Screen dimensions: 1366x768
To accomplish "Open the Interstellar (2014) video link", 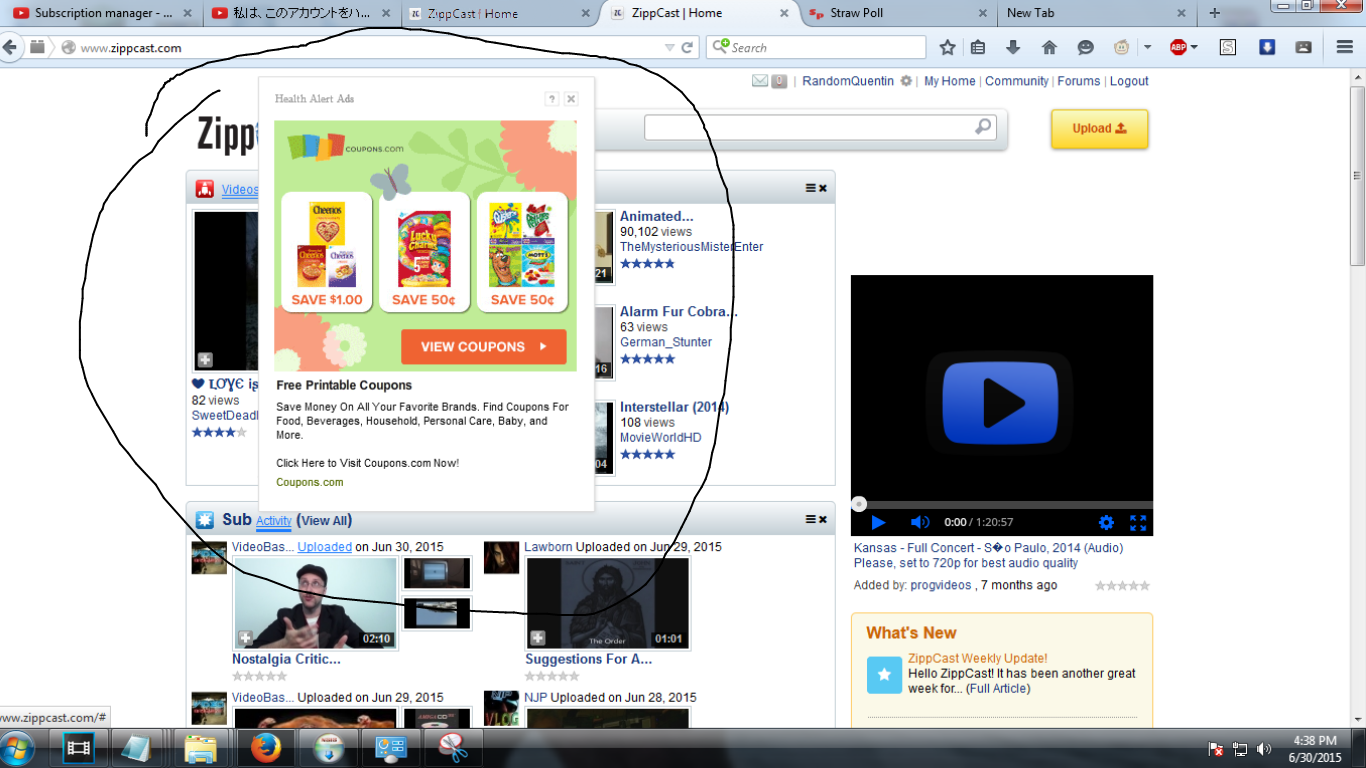I will tap(674, 407).
